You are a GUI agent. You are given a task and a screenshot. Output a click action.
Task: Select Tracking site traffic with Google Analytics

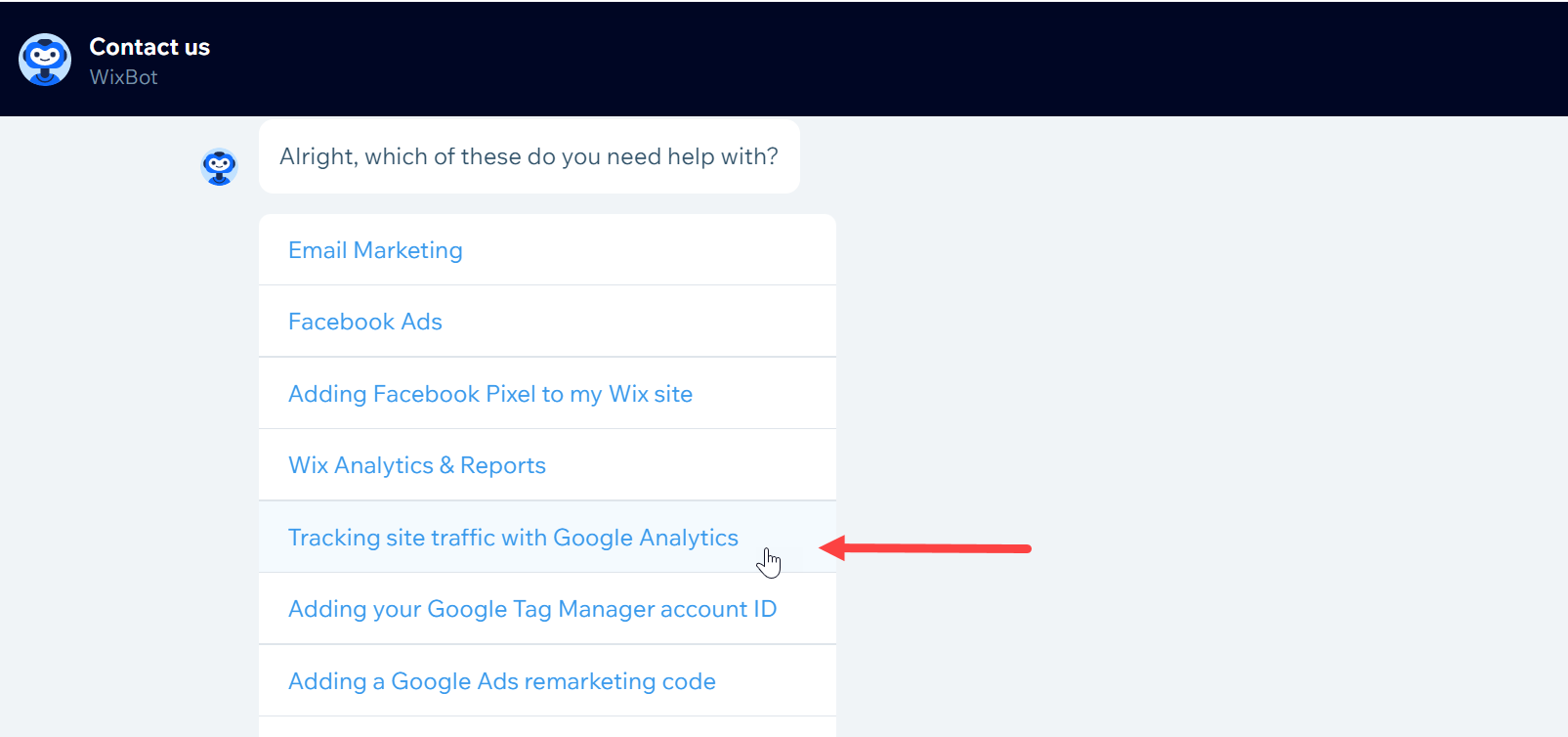pos(547,538)
